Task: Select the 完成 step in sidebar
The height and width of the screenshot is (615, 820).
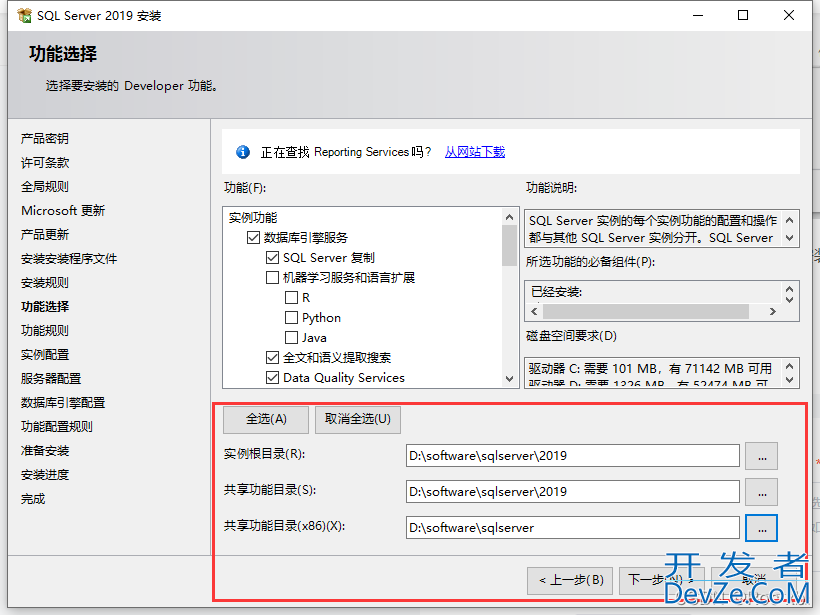Action: 33,499
